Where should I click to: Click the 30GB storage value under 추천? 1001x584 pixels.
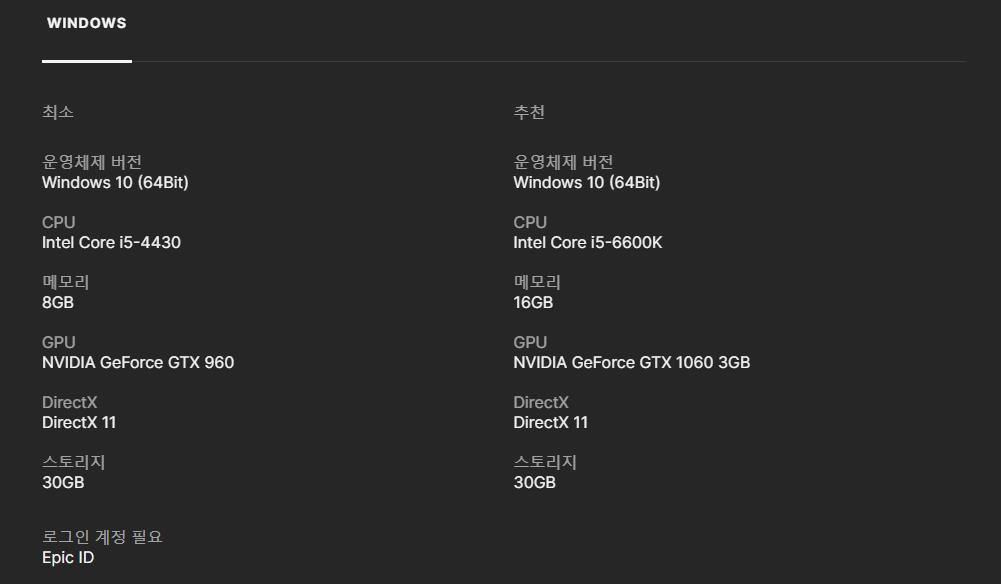534,482
